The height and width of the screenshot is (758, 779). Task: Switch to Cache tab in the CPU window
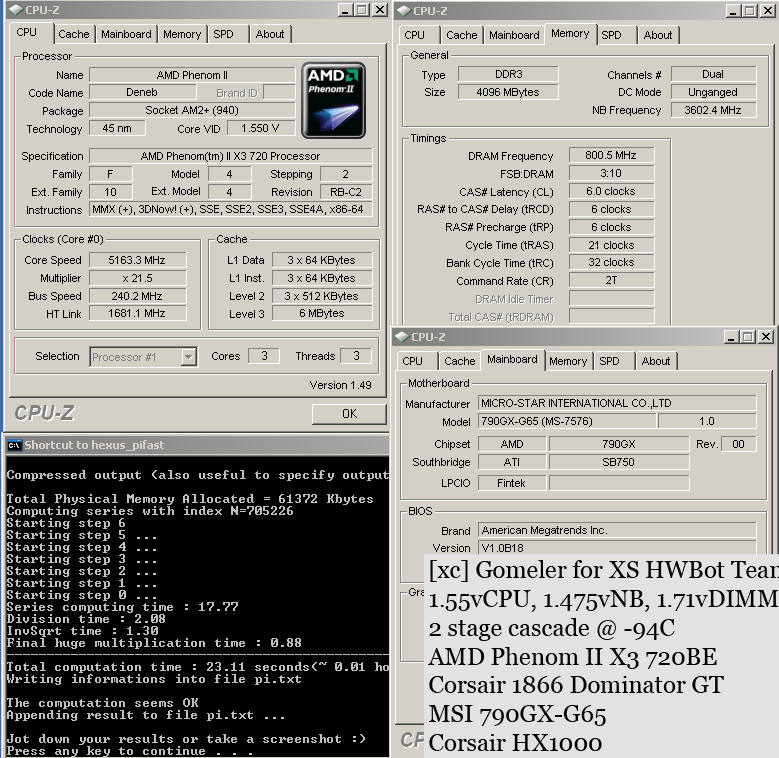[x=74, y=34]
